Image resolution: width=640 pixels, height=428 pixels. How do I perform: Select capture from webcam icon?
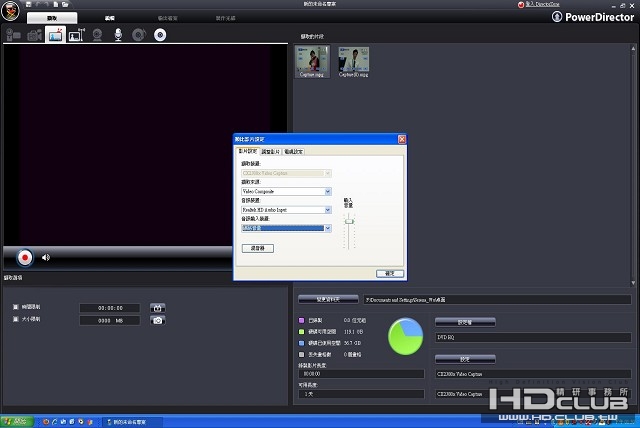point(98,35)
